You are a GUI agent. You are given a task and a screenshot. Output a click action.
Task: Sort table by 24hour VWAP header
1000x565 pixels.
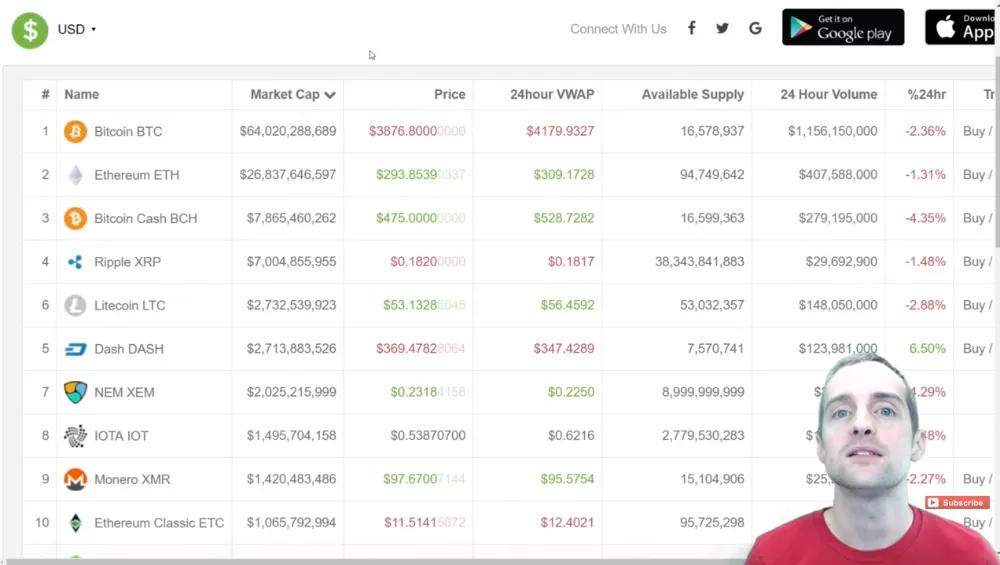click(x=552, y=94)
